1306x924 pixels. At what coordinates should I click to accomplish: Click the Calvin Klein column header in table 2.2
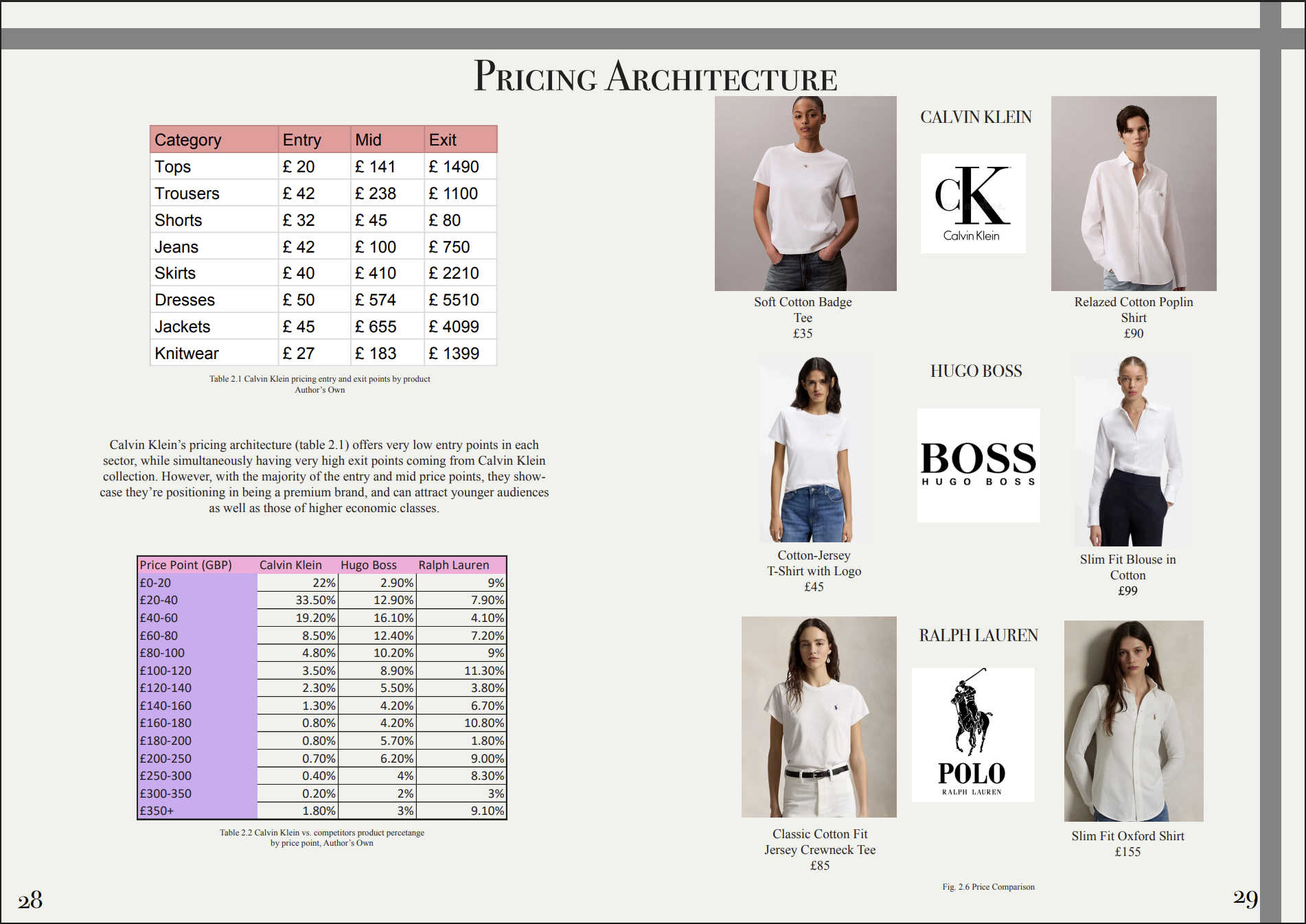(x=290, y=565)
